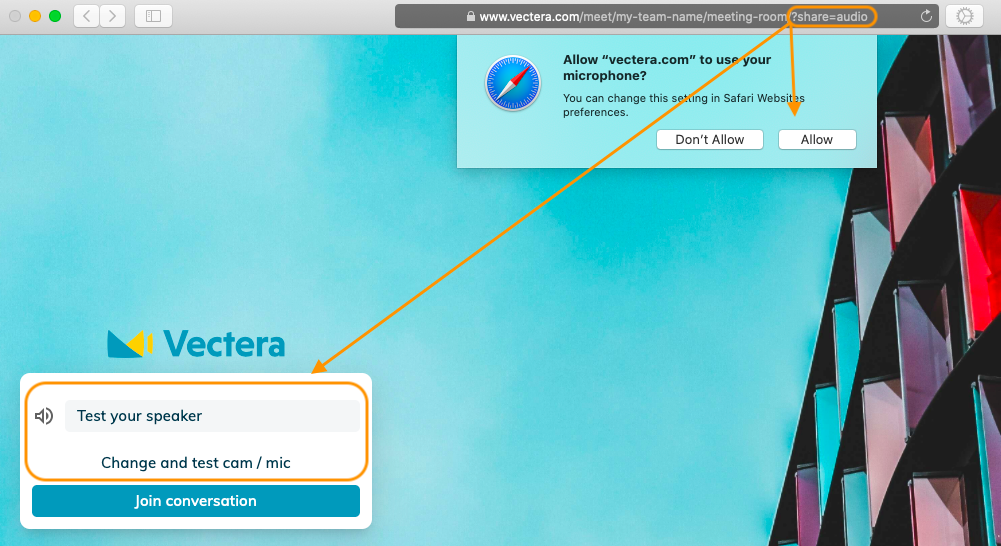Click the Safari compass icon in the prompt
Viewport: 1001px width, 546px height.
[x=513, y=83]
